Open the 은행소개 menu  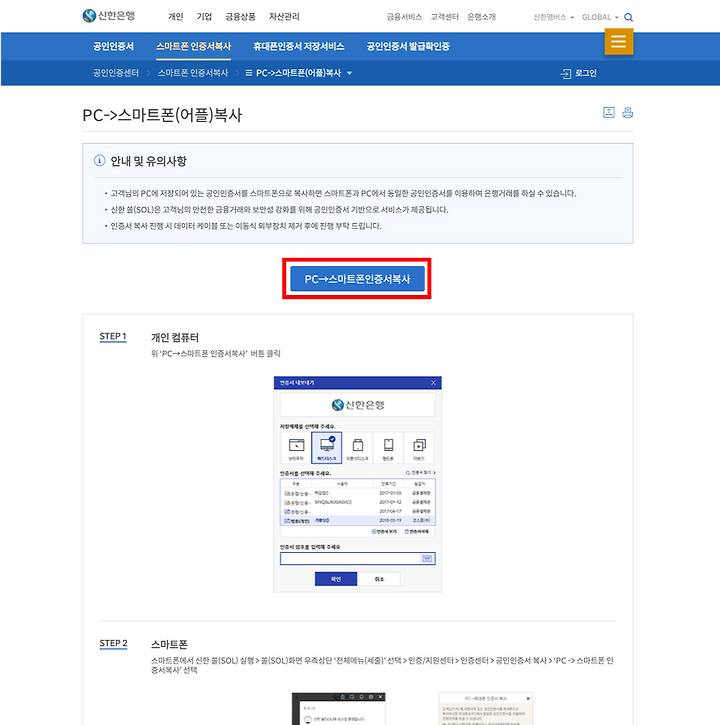click(481, 17)
